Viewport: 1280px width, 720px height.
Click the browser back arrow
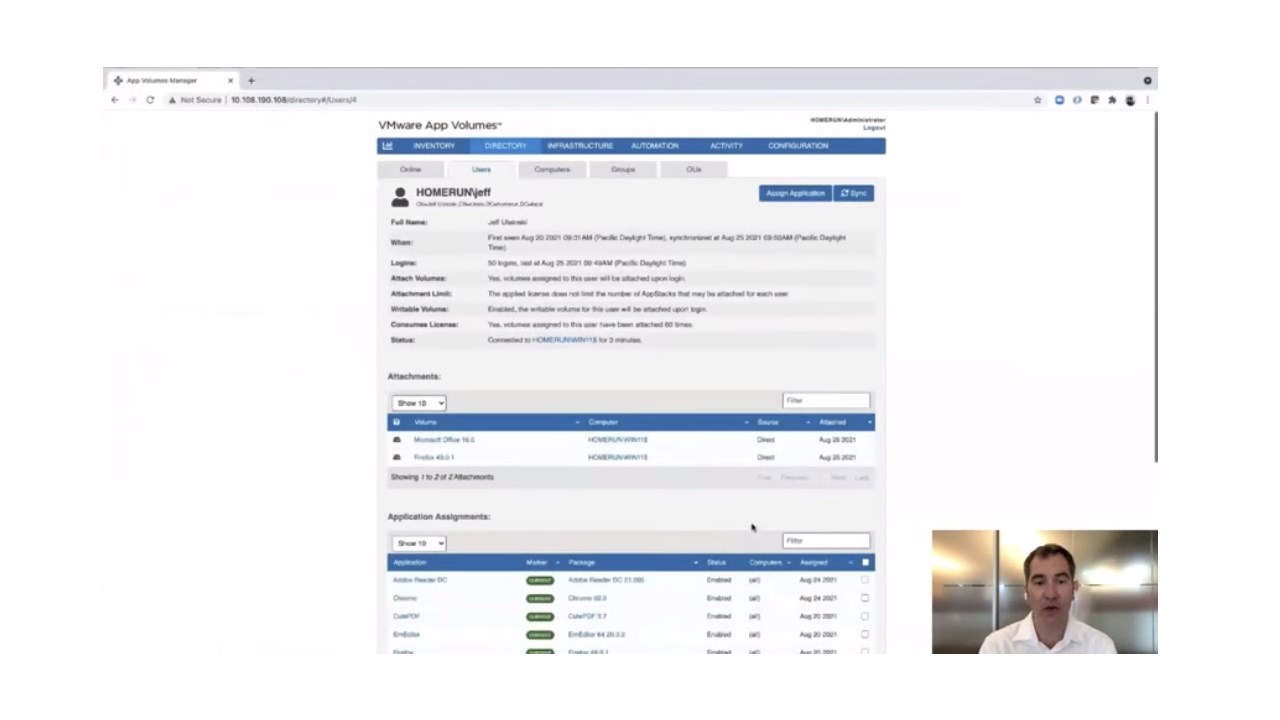[x=114, y=100]
